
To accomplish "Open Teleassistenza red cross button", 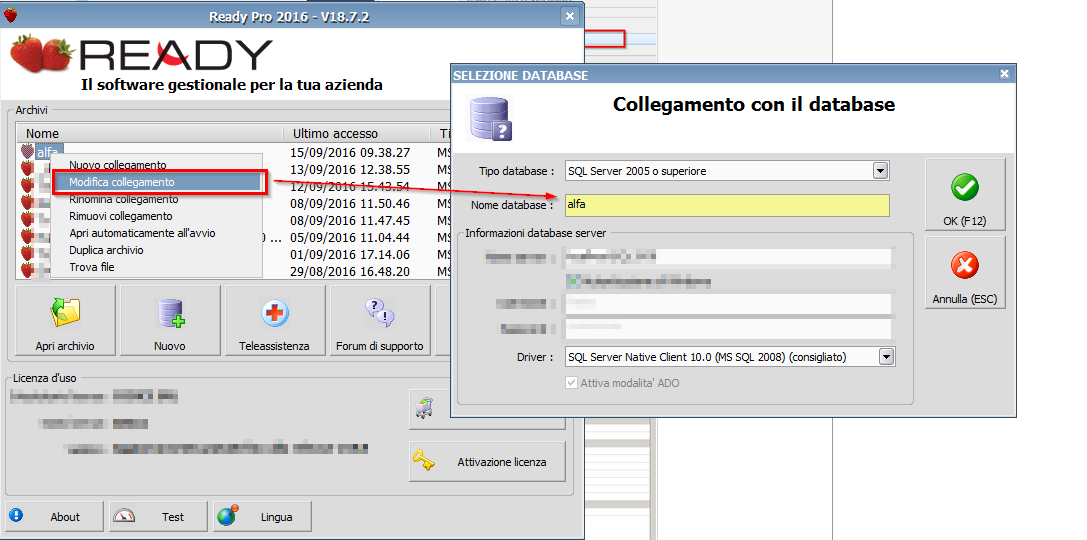I will tap(275, 320).
